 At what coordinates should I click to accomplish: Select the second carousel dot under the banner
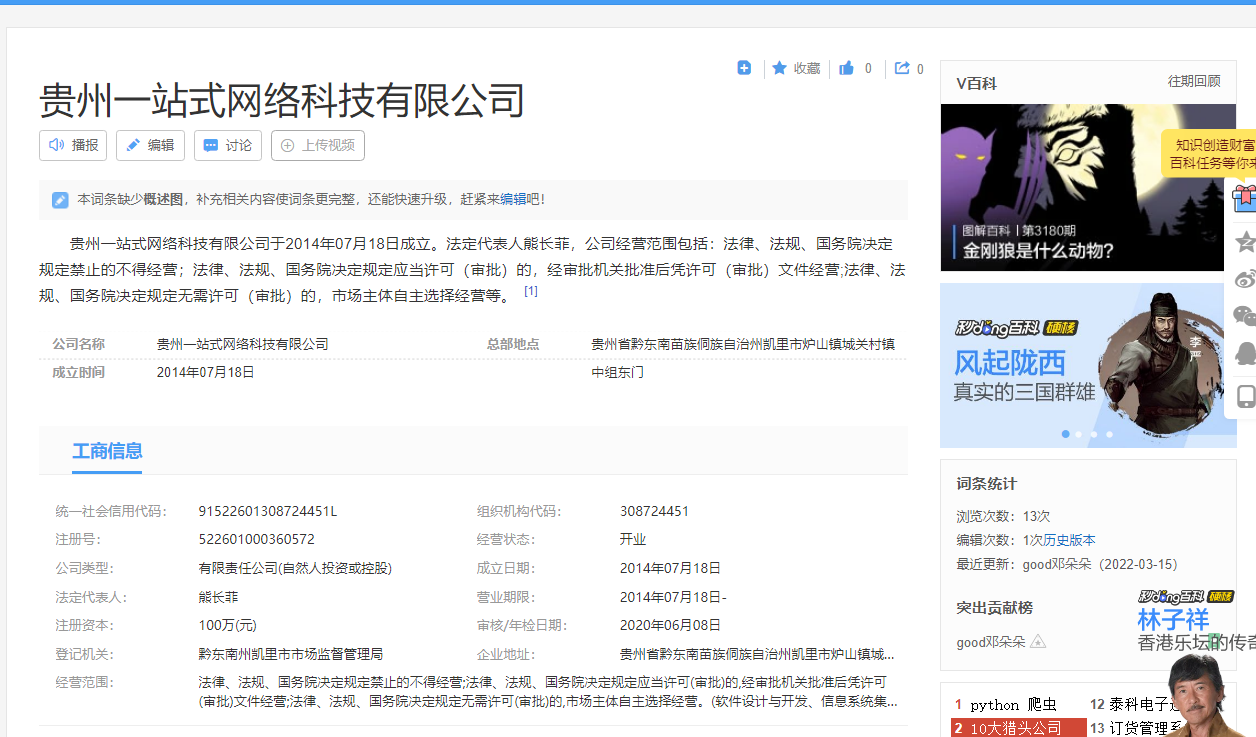click(1079, 434)
